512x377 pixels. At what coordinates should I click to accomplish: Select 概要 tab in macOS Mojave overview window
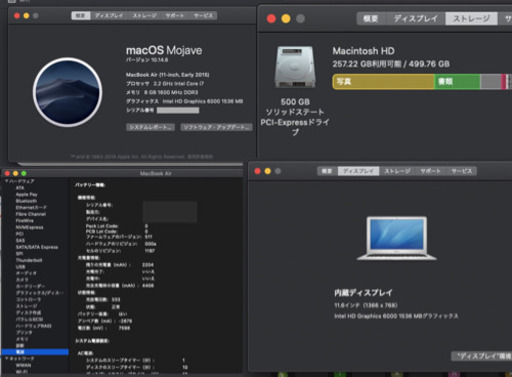(x=81, y=15)
